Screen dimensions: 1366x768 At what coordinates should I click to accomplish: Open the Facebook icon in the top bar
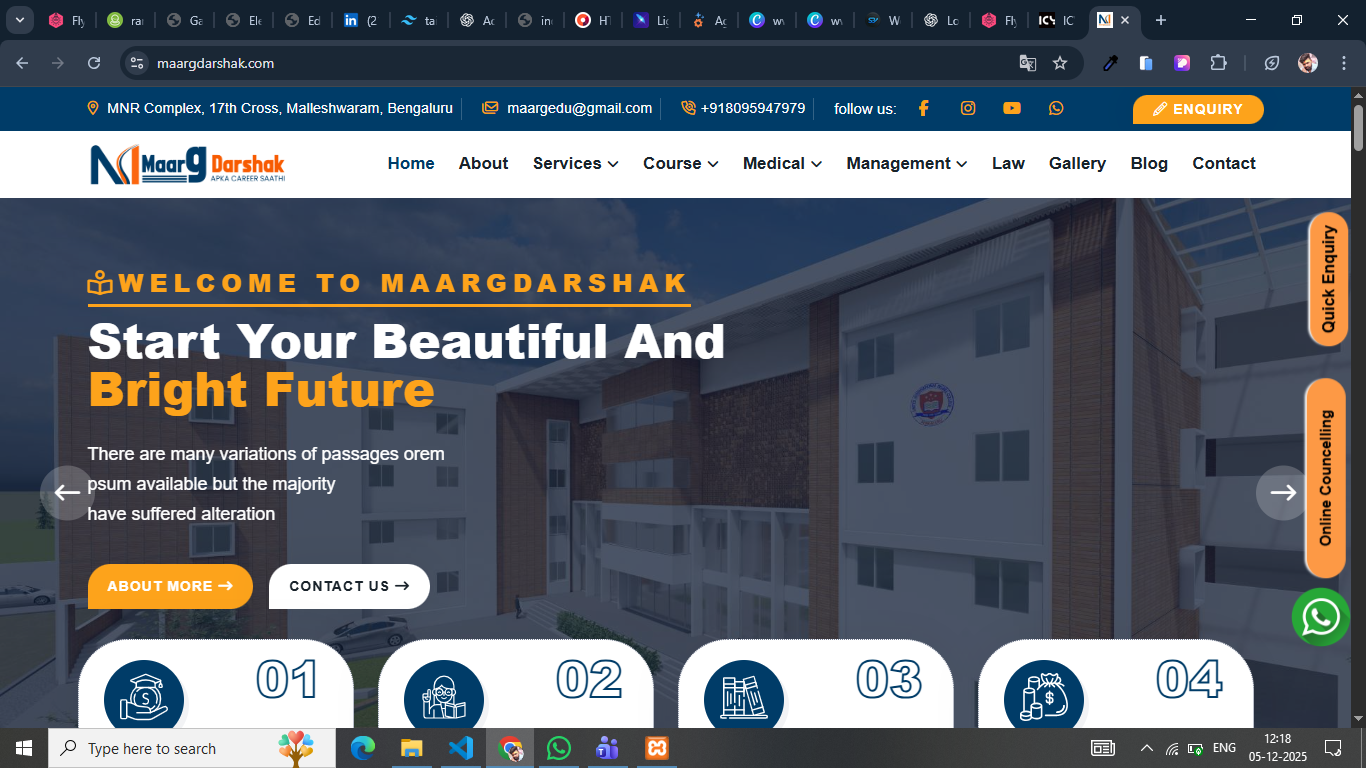(923, 108)
